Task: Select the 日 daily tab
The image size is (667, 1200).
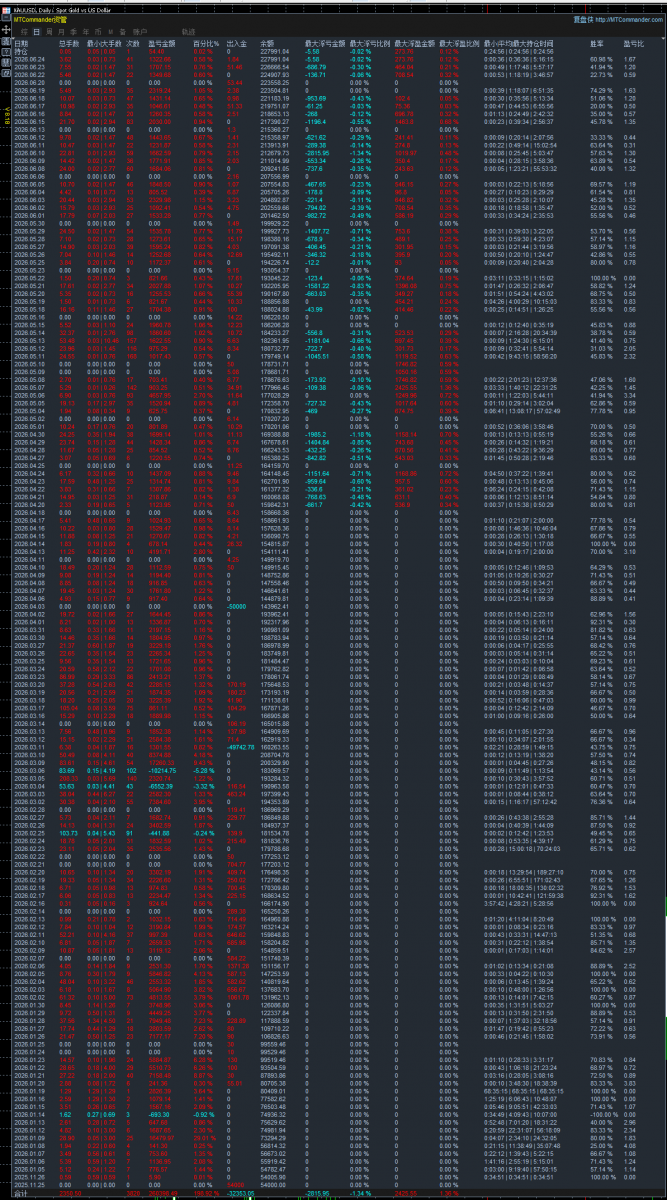Action: (36, 32)
